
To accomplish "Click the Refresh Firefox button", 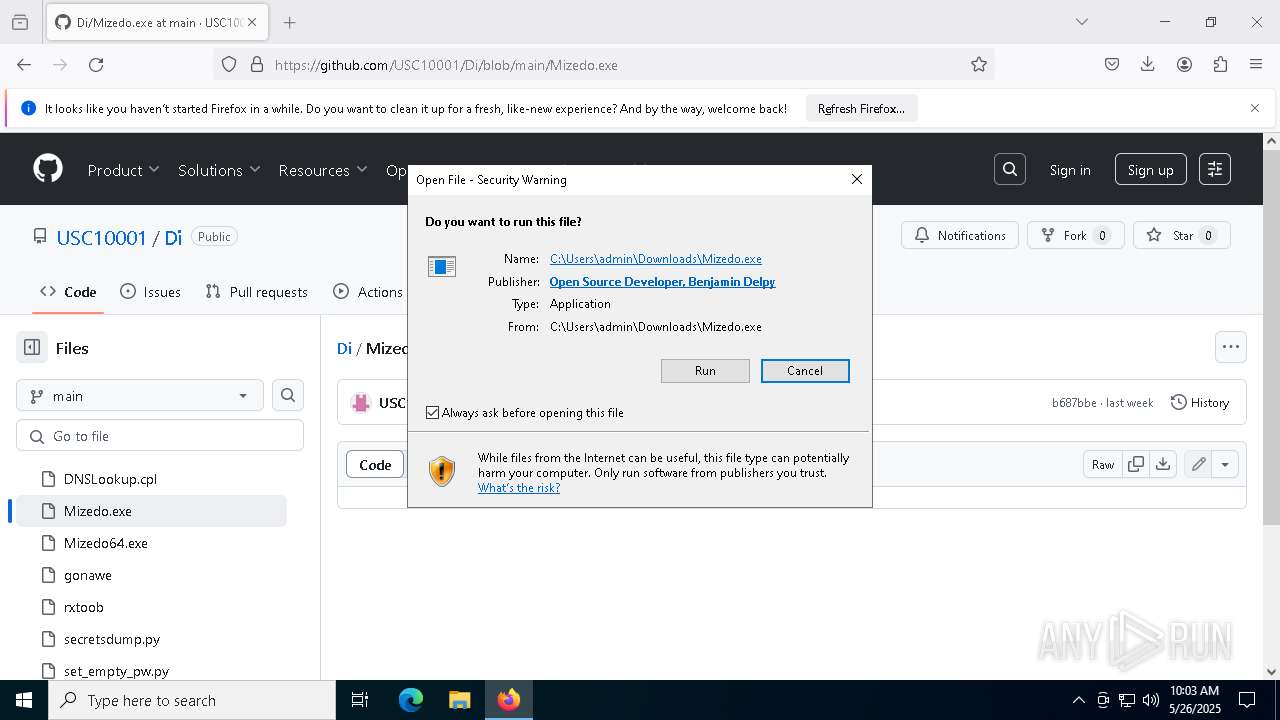I will pos(861,108).
